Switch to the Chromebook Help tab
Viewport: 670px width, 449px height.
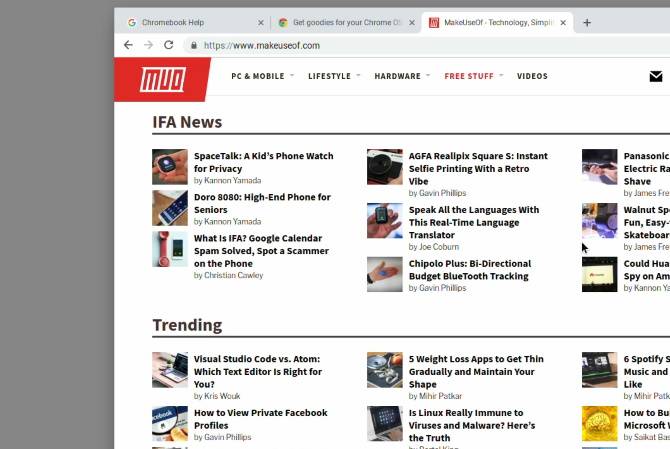pyautogui.click(x=192, y=23)
